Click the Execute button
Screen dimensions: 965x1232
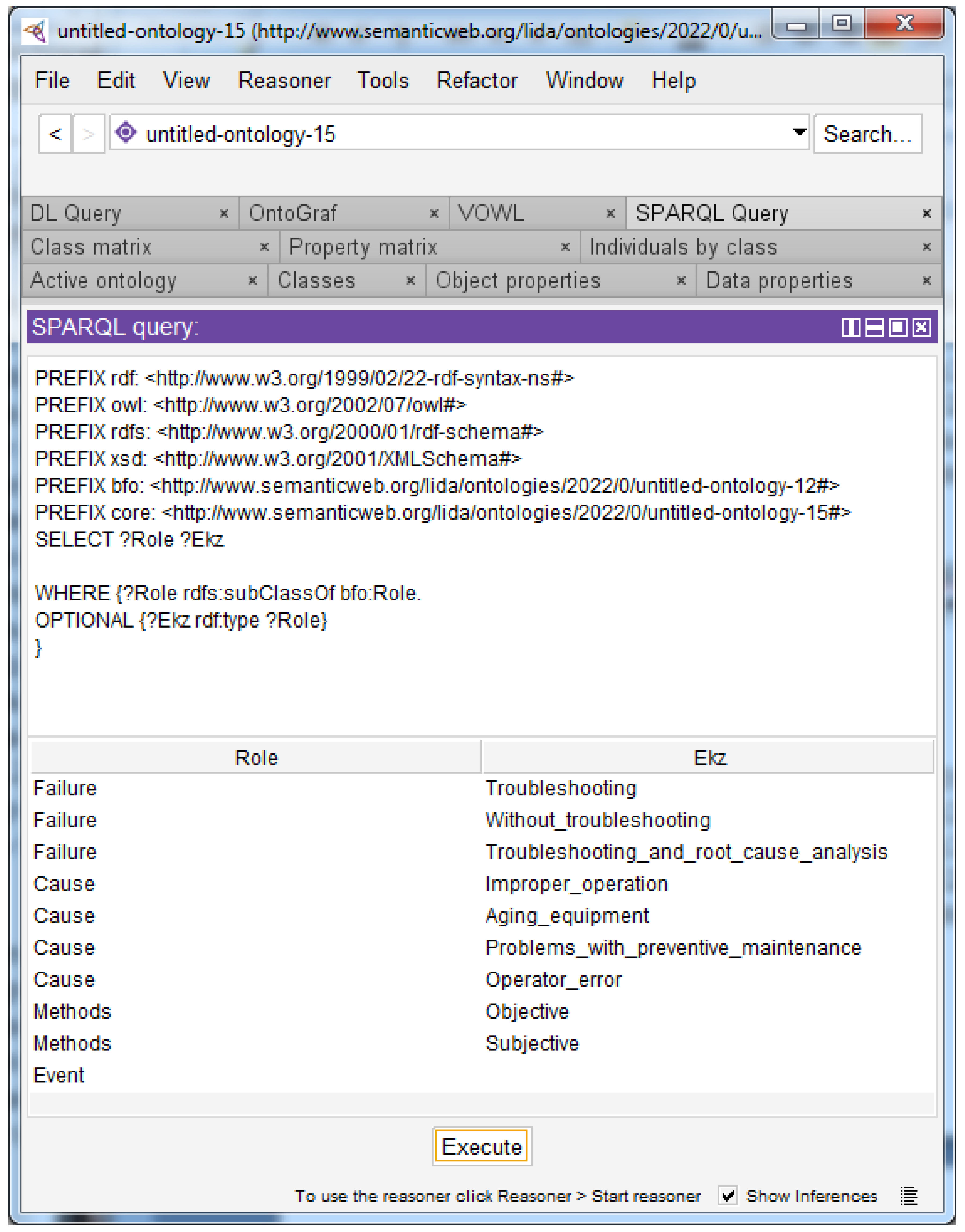[x=482, y=1147]
